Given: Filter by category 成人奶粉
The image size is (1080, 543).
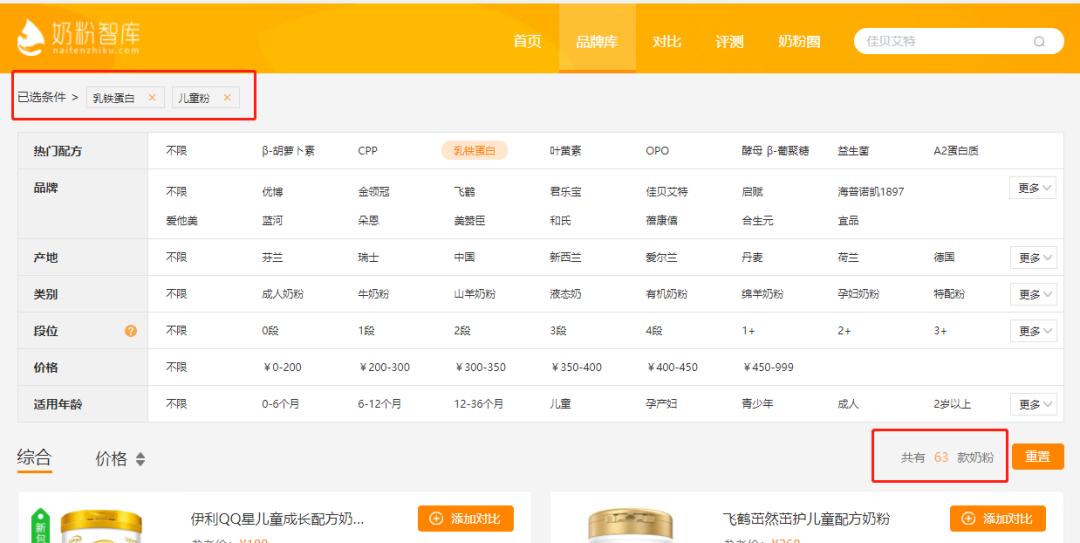Looking at the screenshot, I should click(282, 294).
